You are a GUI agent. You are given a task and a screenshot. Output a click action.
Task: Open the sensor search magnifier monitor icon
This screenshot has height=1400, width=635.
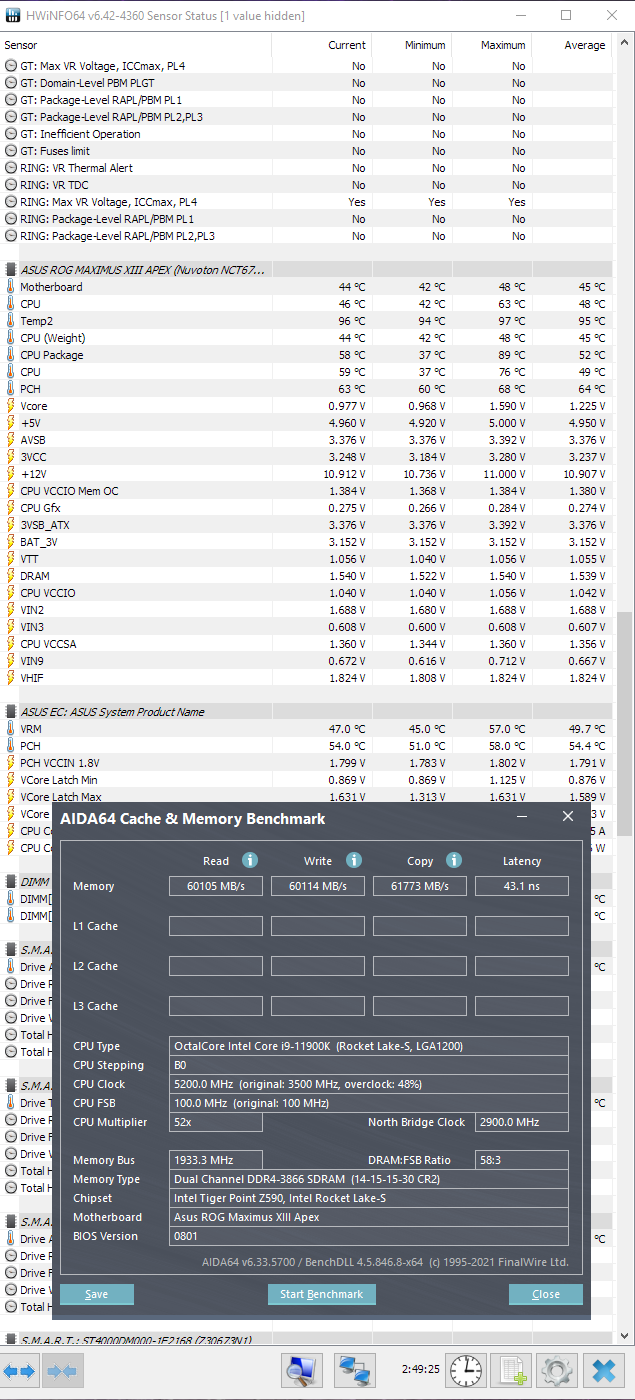301,1370
